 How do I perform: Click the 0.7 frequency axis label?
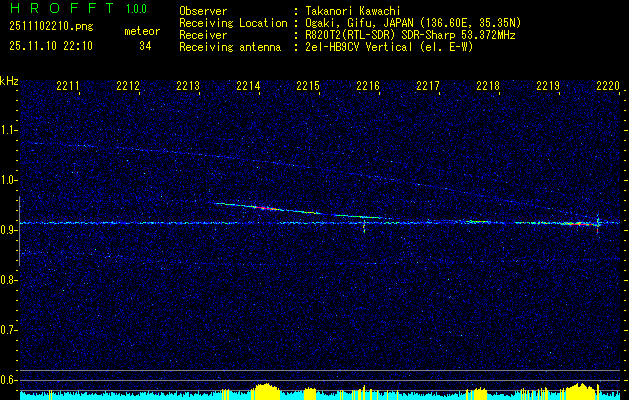[9, 329]
